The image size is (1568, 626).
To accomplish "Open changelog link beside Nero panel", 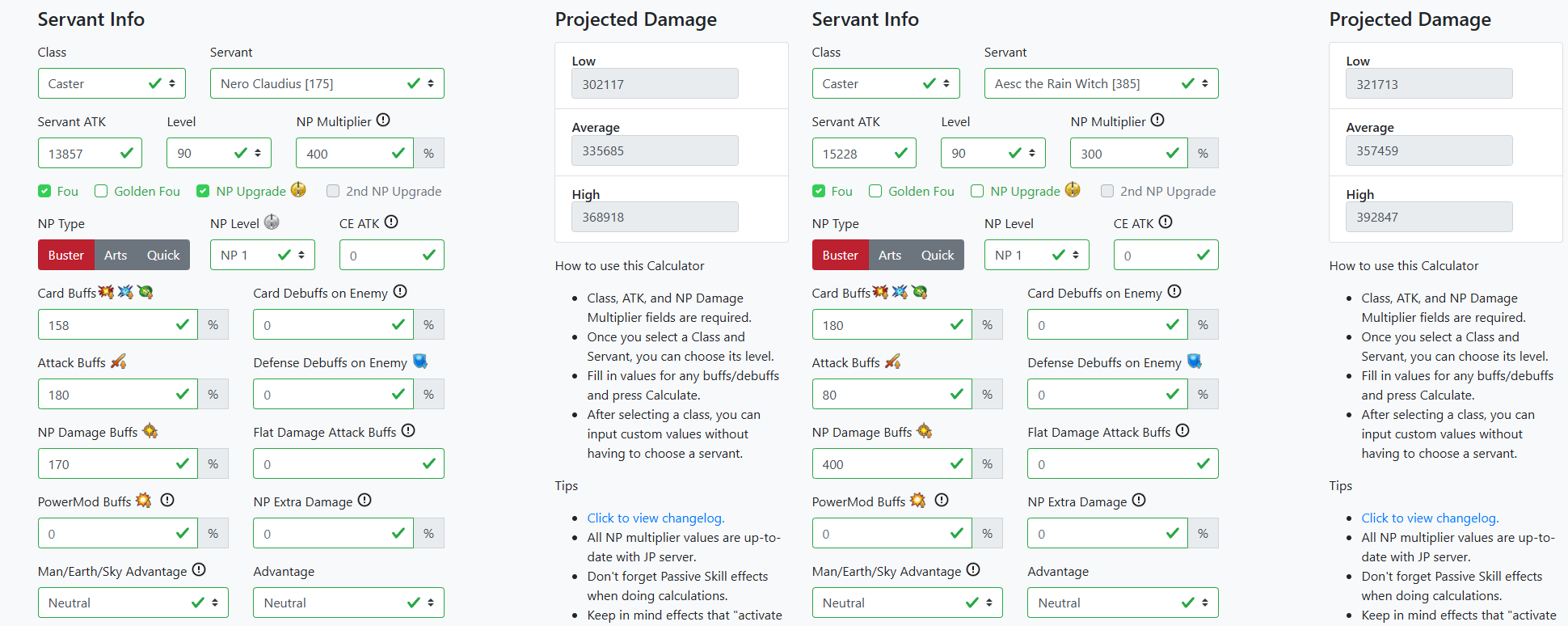I will tap(655, 518).
